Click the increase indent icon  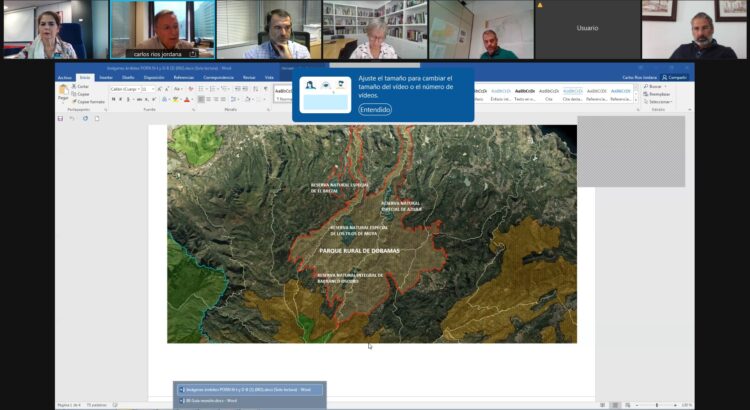click(245, 89)
